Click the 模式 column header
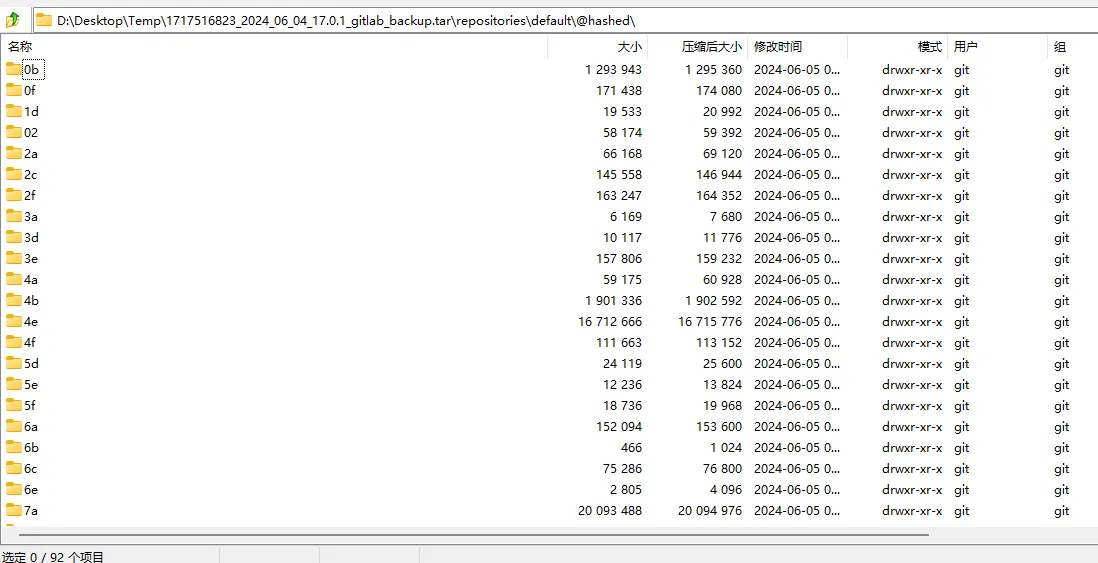Image resolution: width=1098 pixels, height=563 pixels. tap(929, 47)
